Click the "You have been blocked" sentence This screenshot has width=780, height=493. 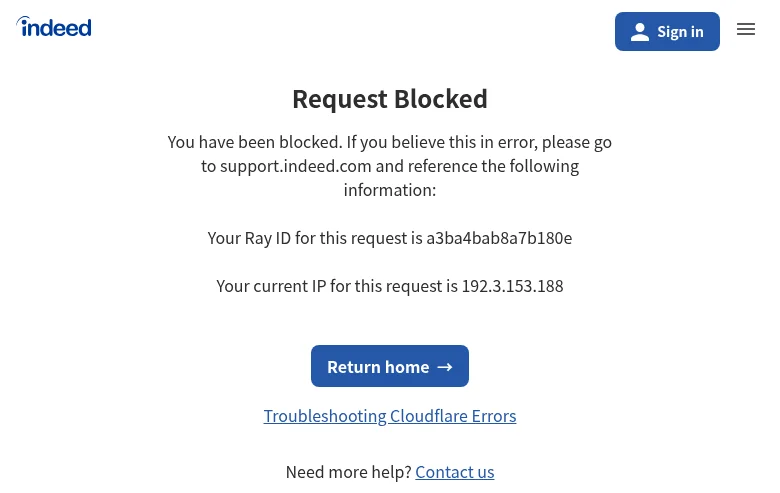(255, 142)
